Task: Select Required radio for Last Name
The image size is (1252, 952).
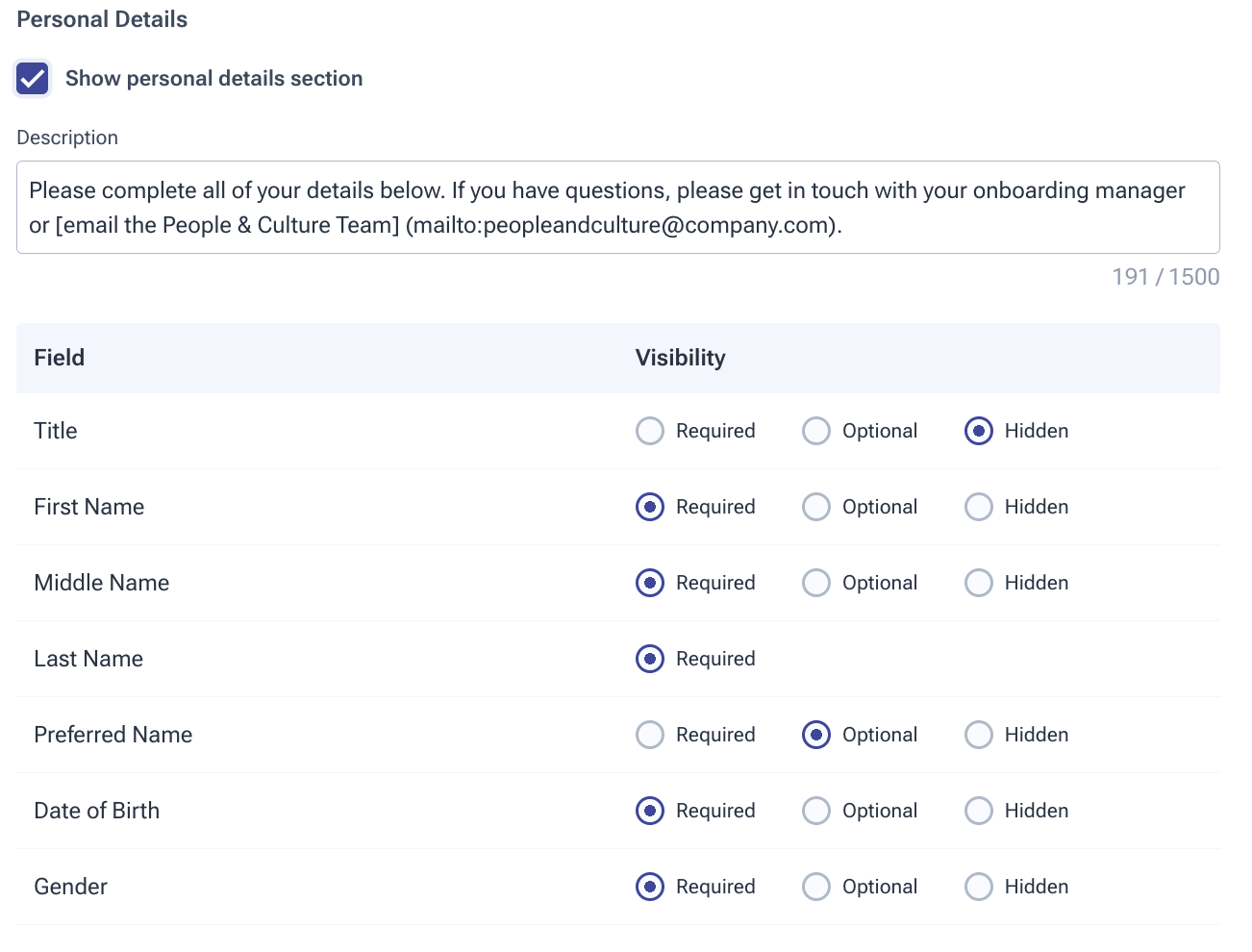Action: 650,659
